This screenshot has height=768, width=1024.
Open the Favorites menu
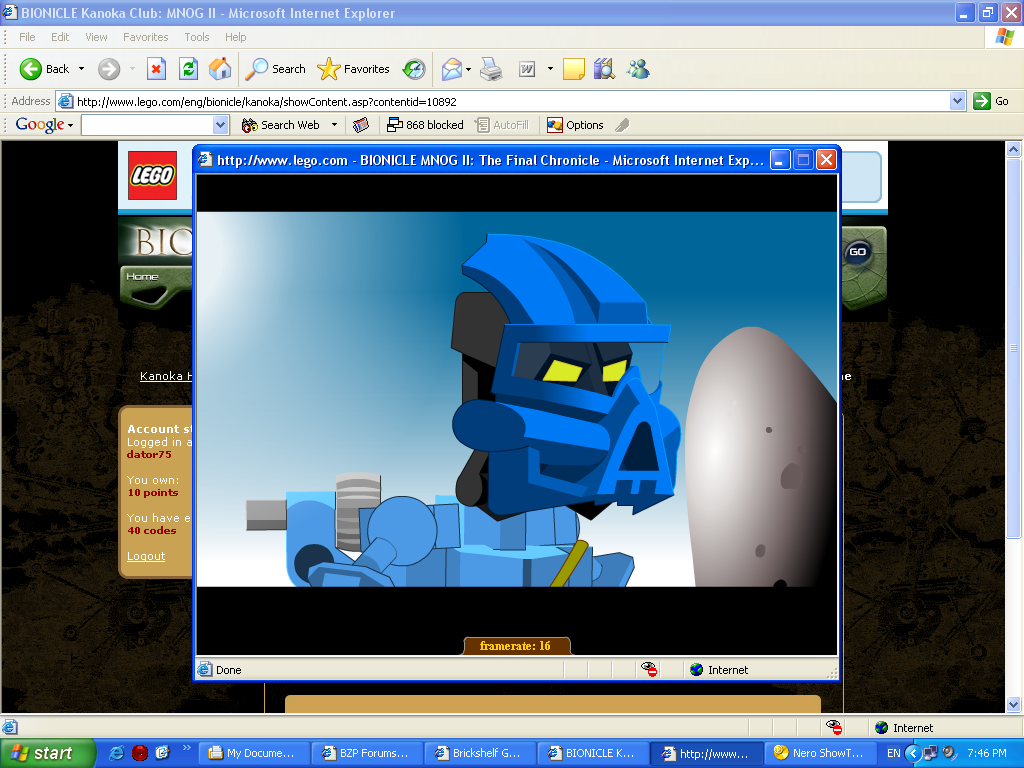point(146,37)
